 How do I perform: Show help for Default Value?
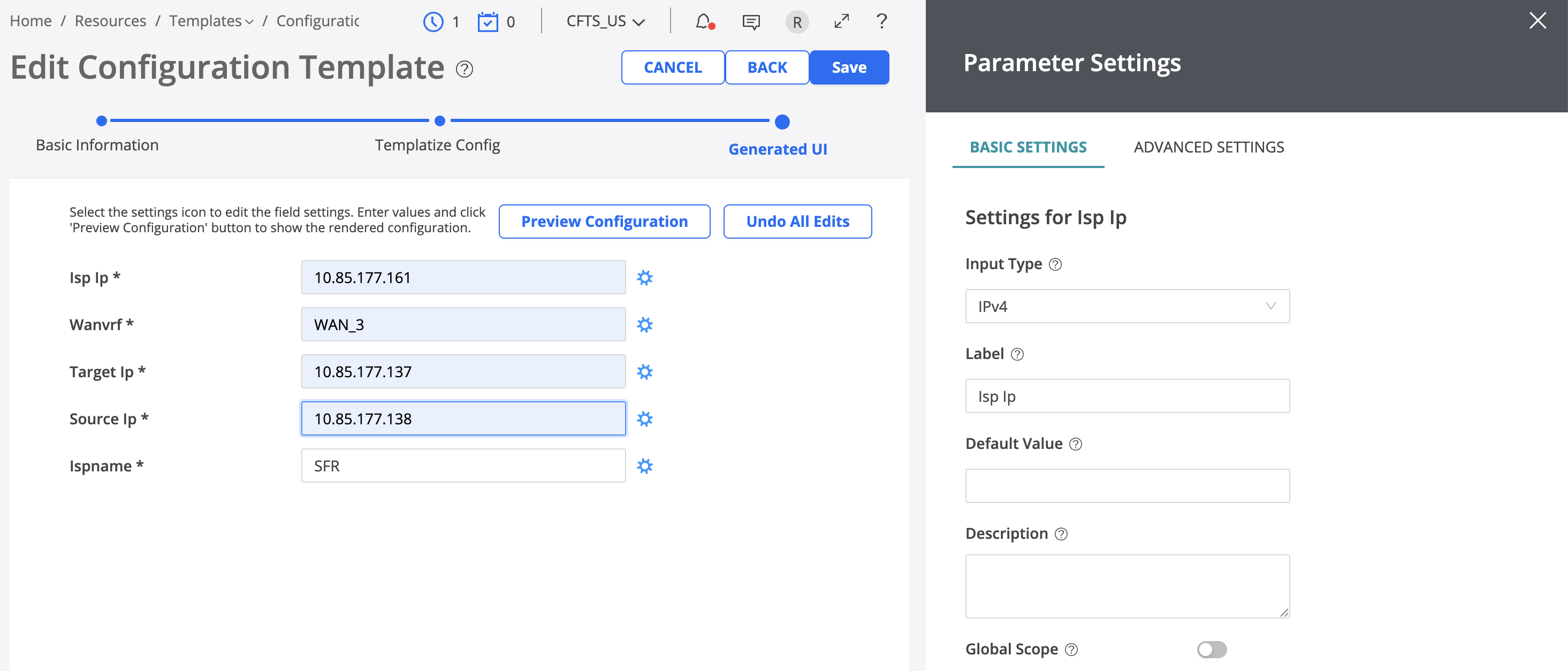tap(1076, 445)
